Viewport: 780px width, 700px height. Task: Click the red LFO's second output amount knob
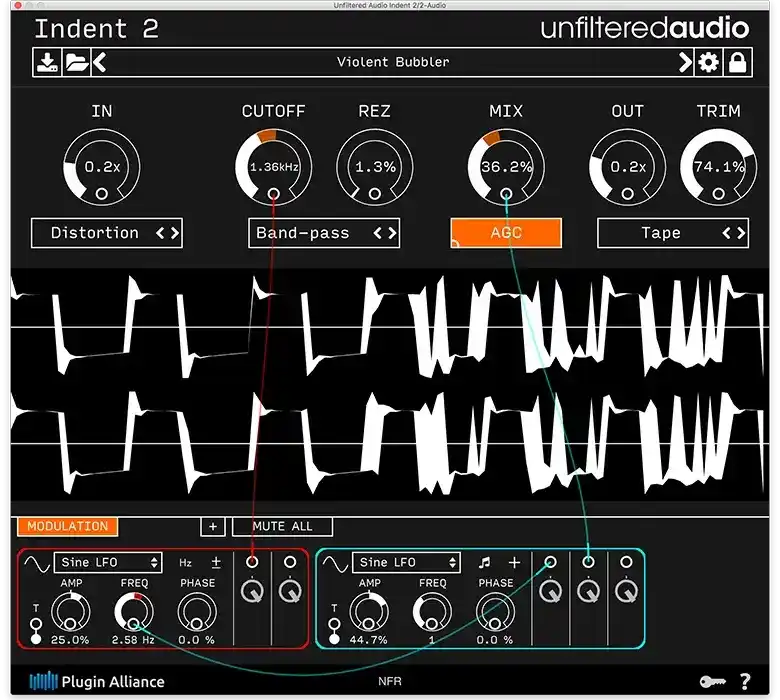coord(290,591)
